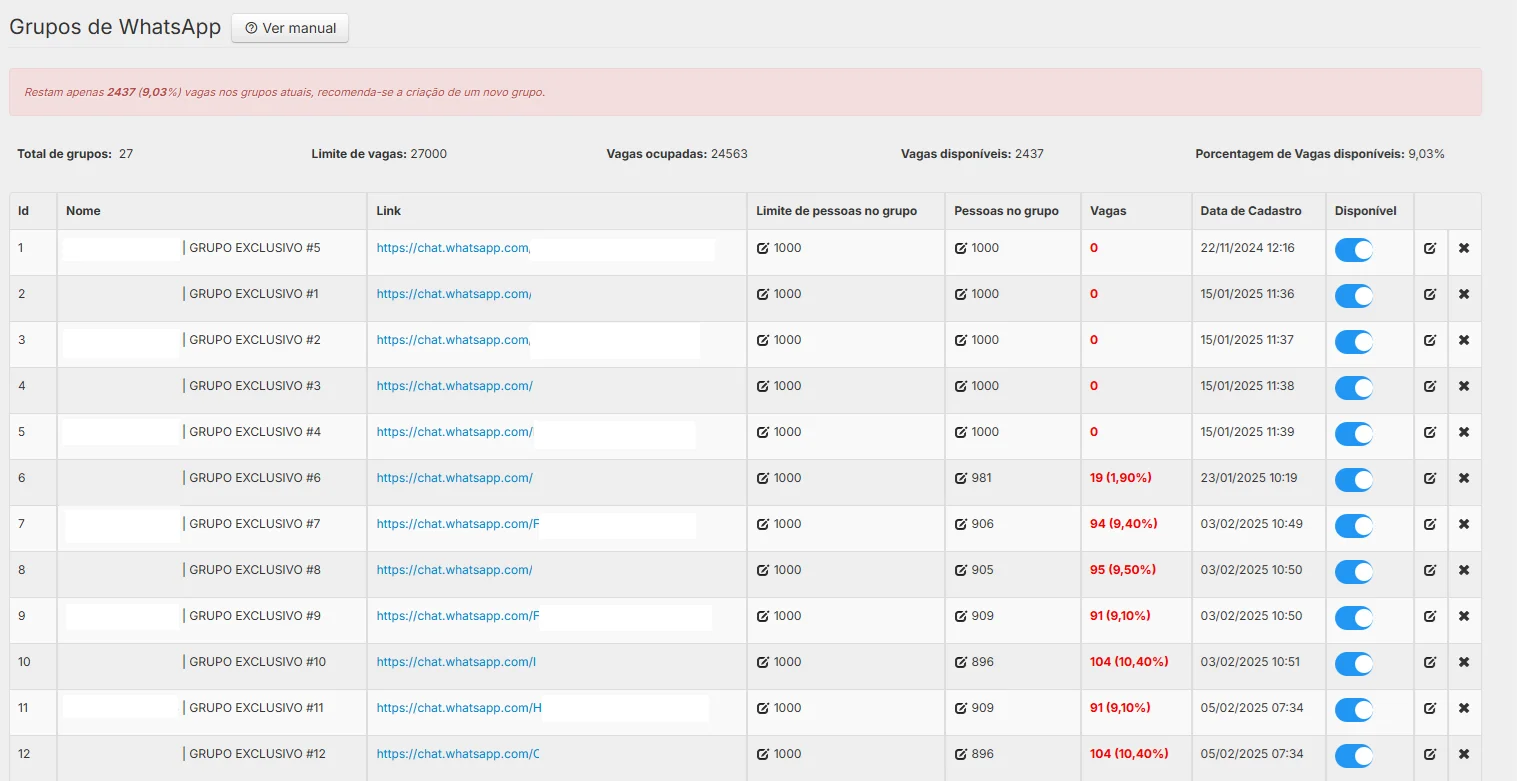Delete group GRUPO EXCLUSIVO #11
1517x781 pixels.
pos(1464,708)
